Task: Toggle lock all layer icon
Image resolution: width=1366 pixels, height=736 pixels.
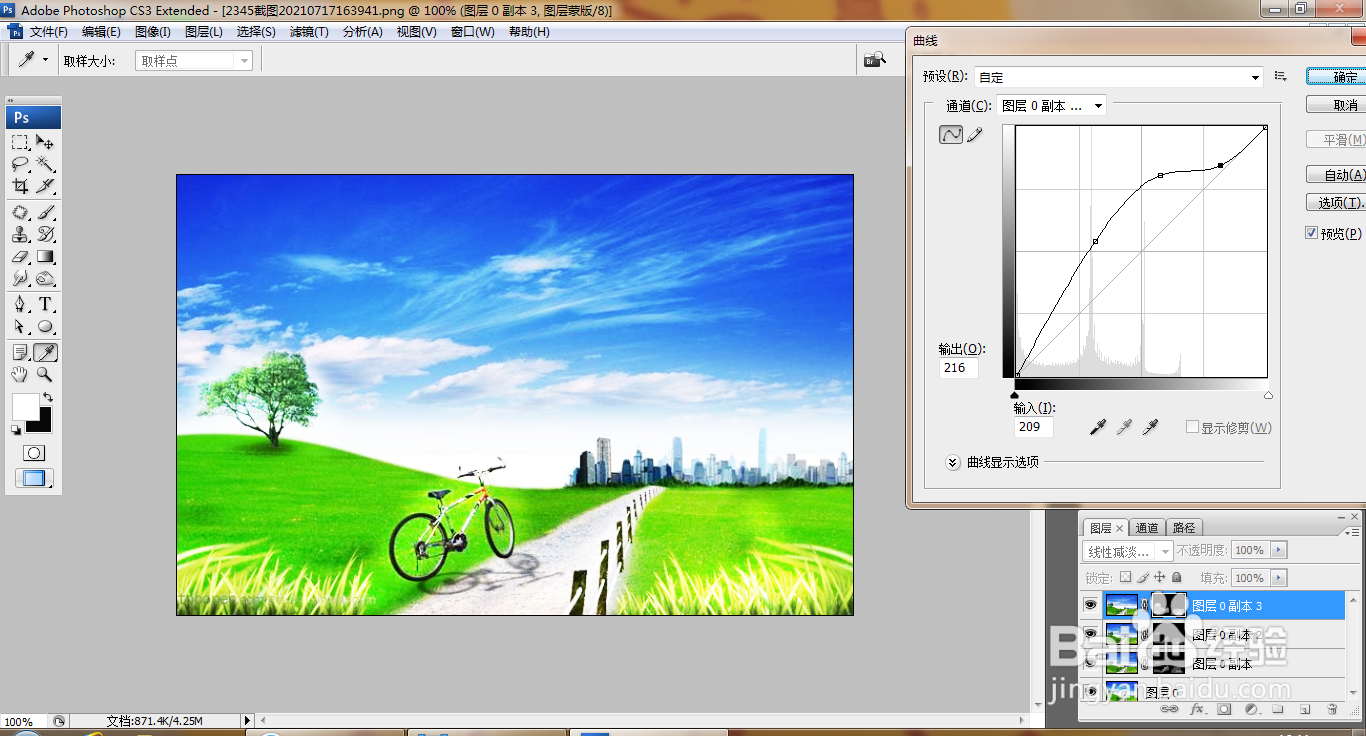Action: (x=1176, y=577)
